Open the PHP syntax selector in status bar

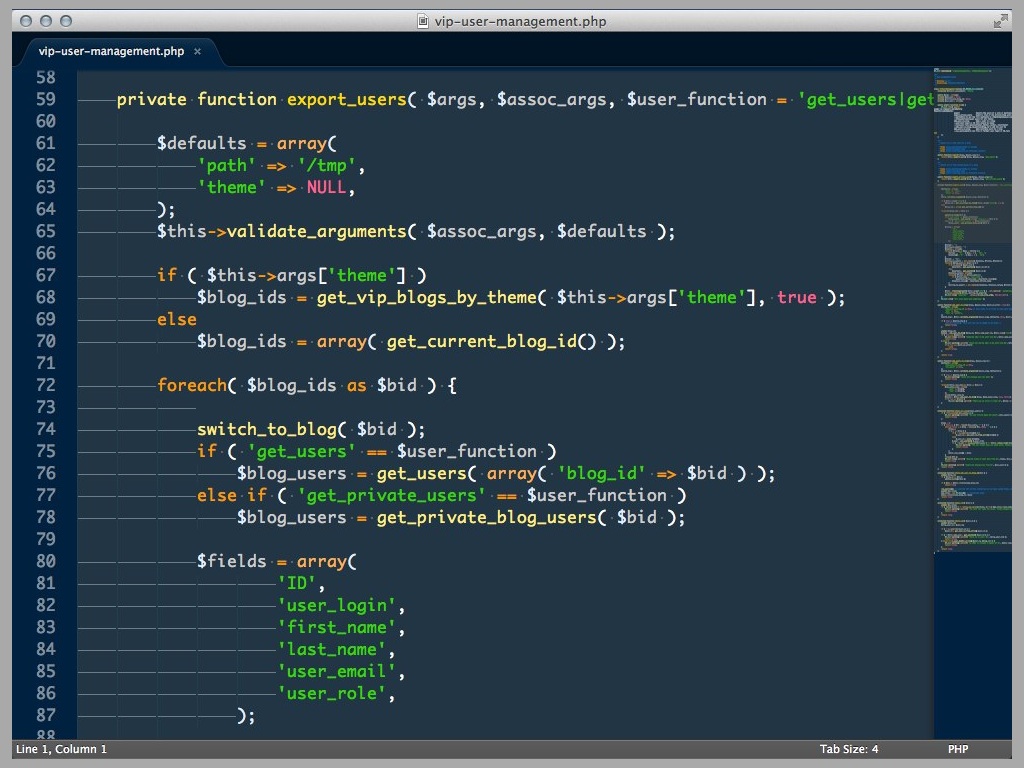(958, 749)
